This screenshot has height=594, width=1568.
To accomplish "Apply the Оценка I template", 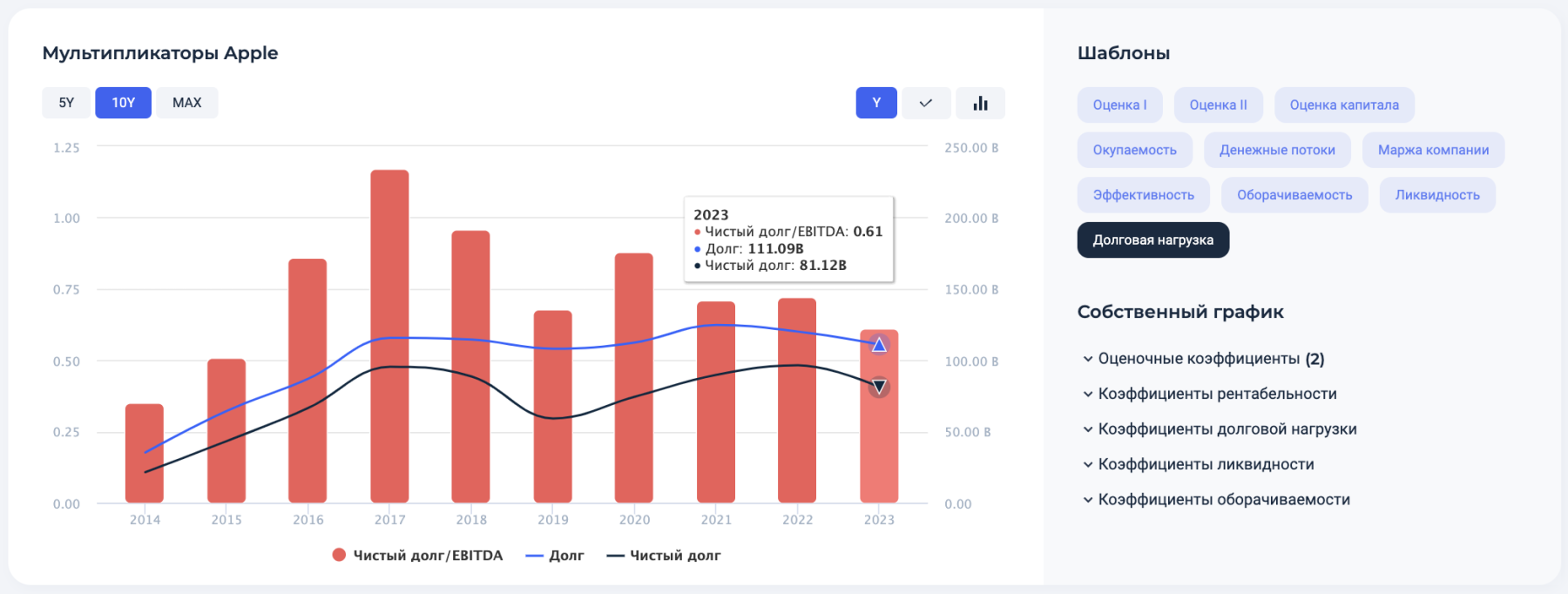I will 1119,105.
